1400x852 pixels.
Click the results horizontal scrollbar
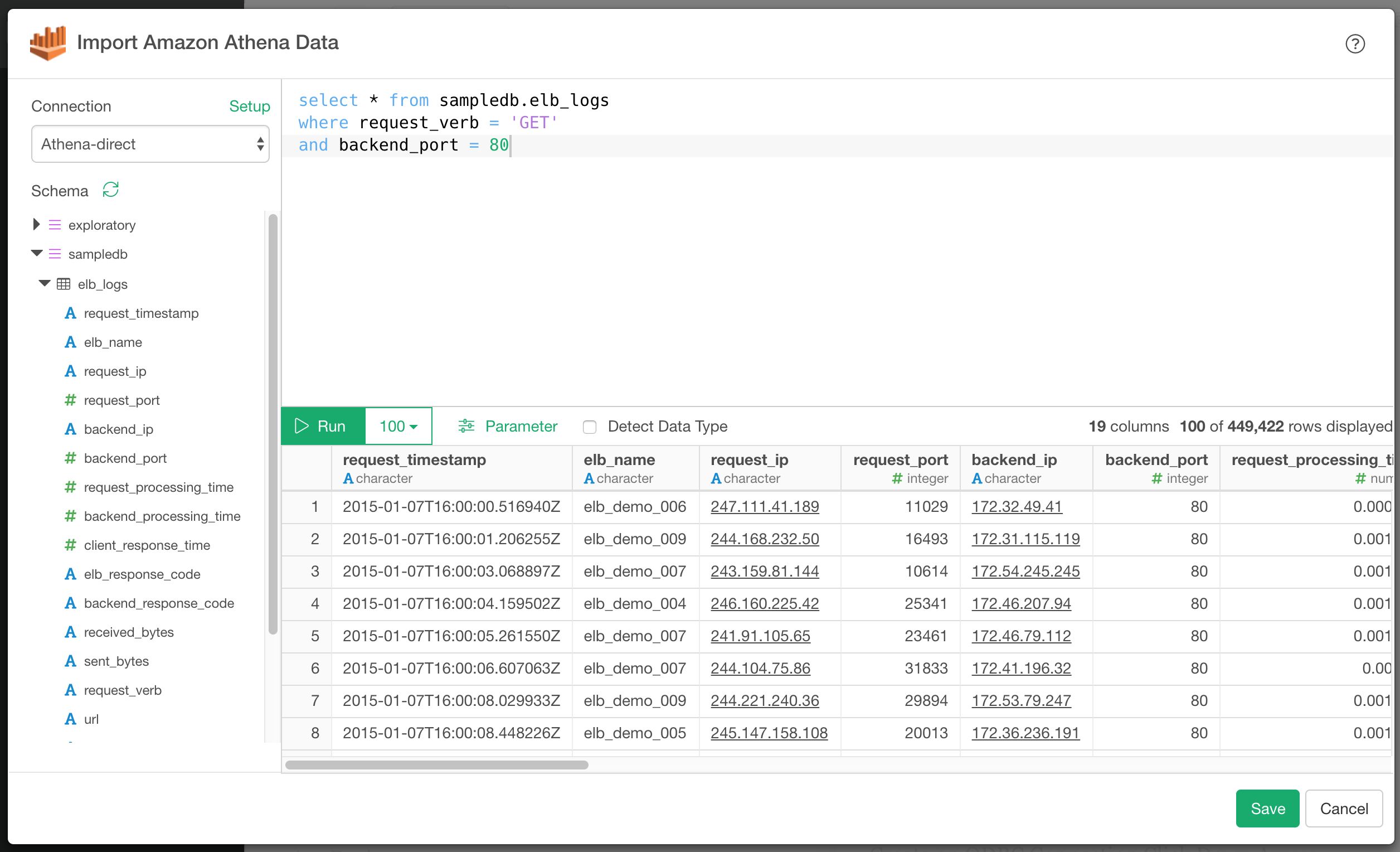point(436,765)
